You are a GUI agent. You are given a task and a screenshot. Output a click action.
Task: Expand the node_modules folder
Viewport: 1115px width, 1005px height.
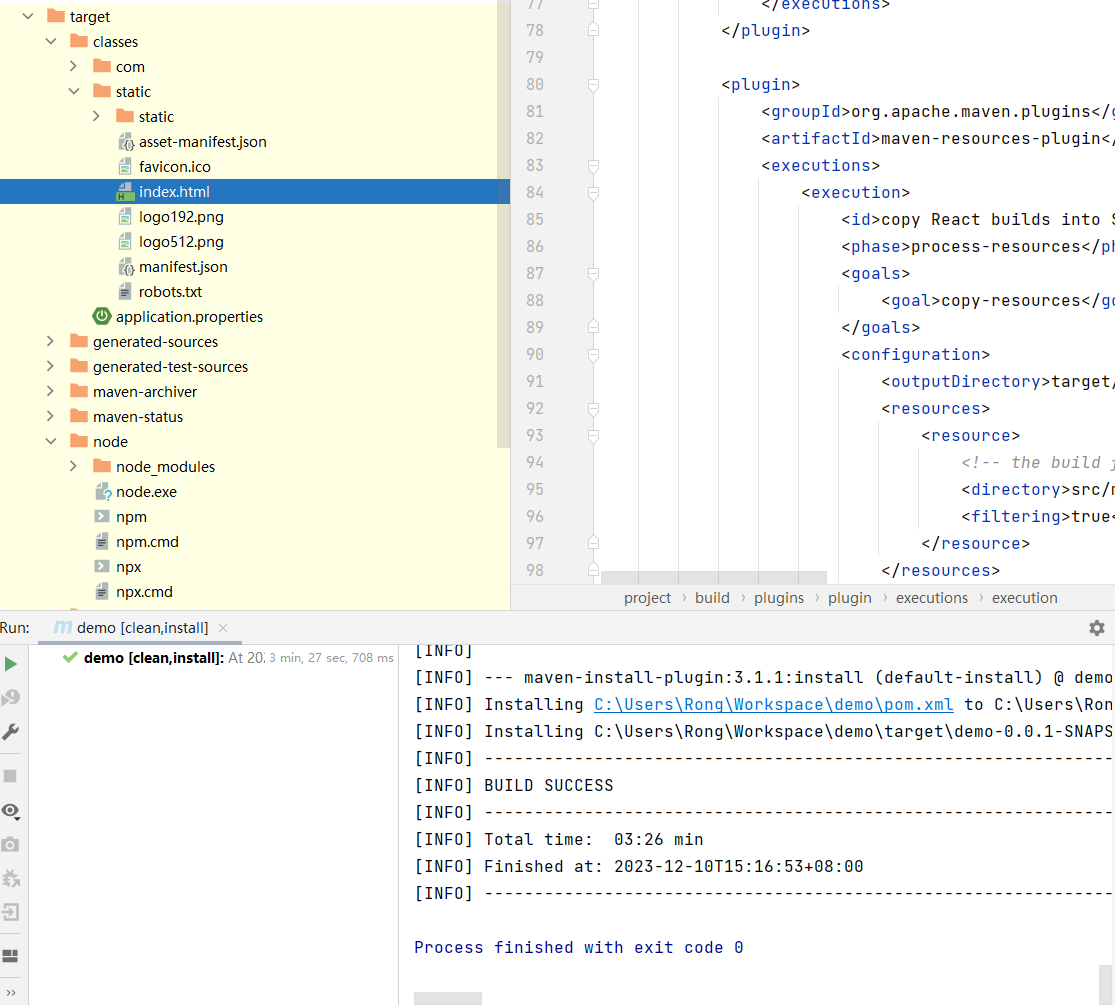click(73, 467)
